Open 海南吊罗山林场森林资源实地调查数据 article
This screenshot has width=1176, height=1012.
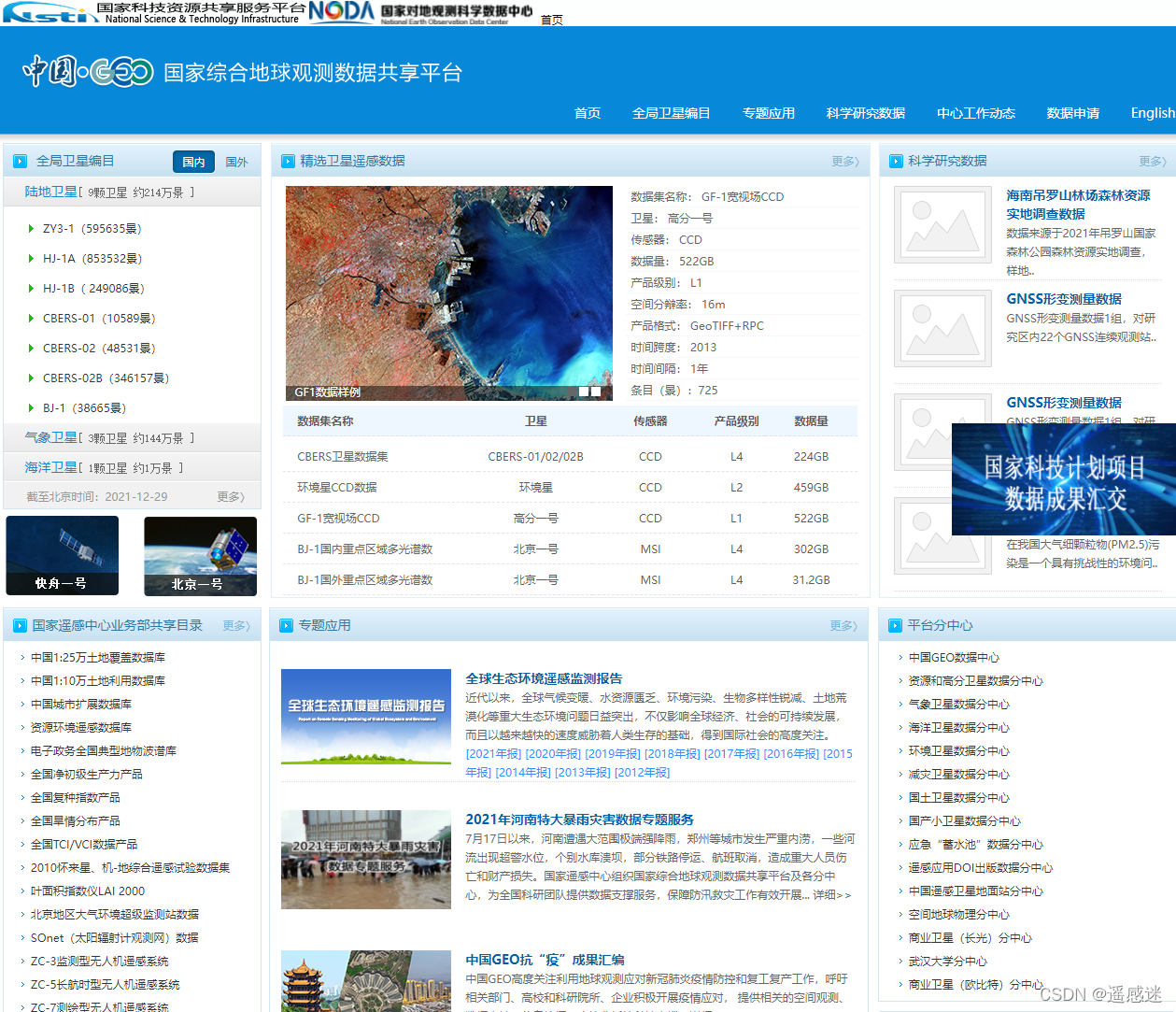1078,205
